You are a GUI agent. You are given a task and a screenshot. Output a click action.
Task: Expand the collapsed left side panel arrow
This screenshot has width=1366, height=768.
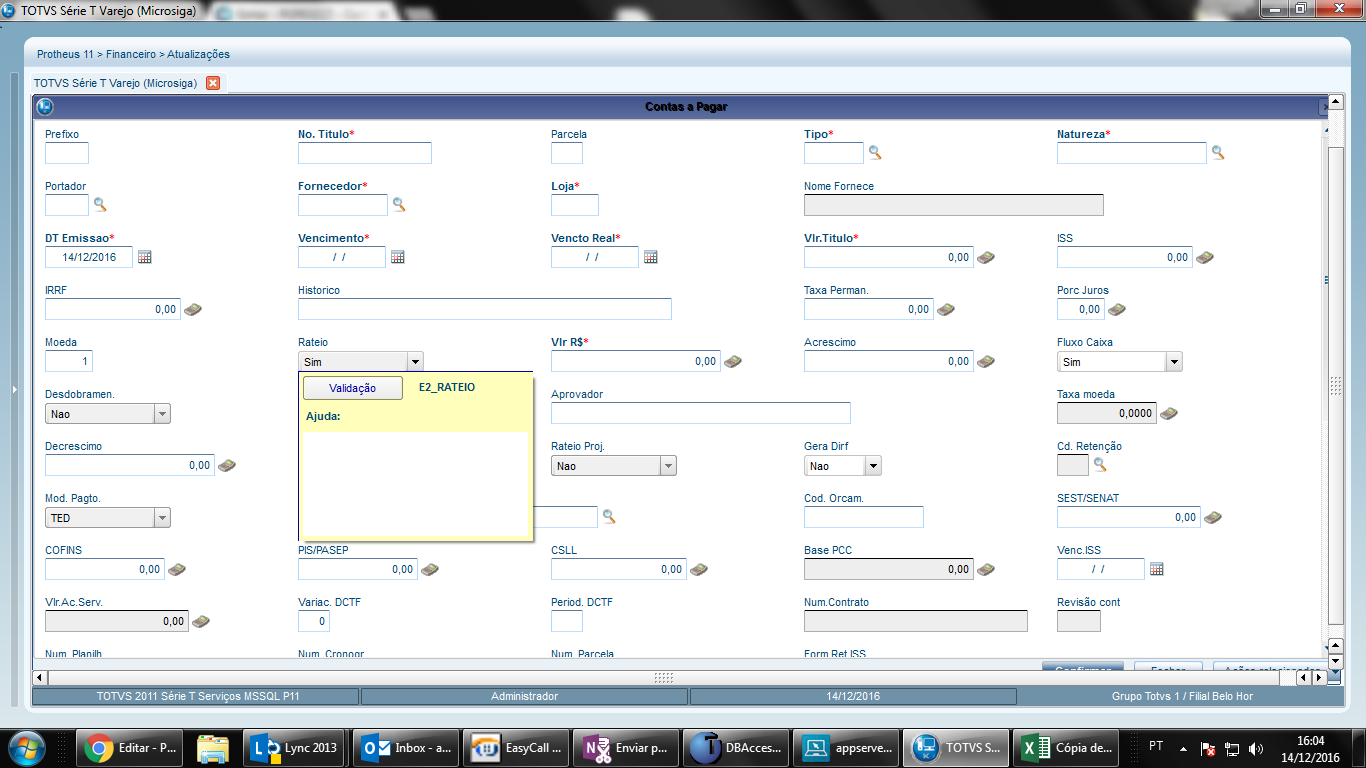[14, 388]
